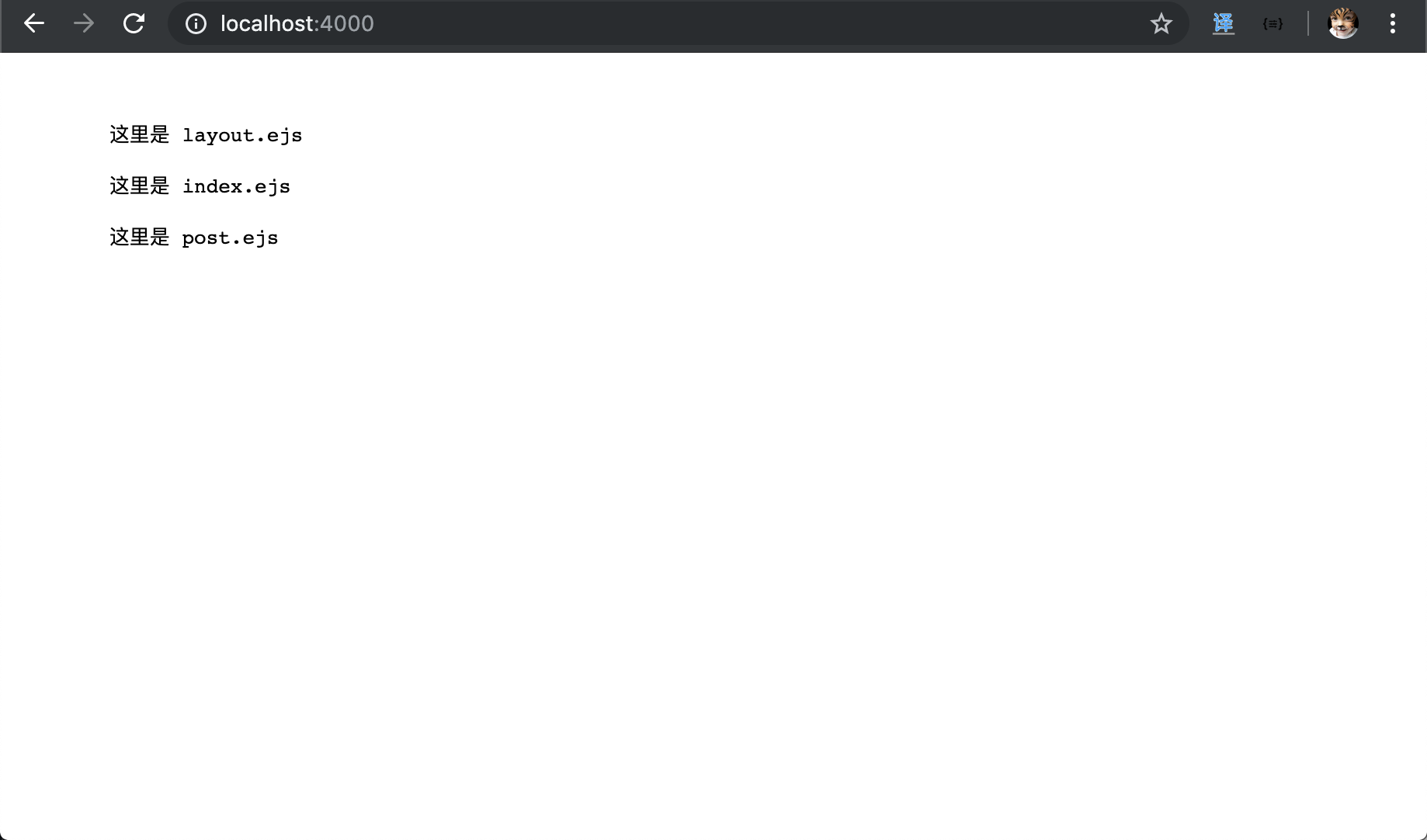Bookmark this page with the star icon
Image resolution: width=1427 pixels, height=840 pixels.
coord(1161,24)
